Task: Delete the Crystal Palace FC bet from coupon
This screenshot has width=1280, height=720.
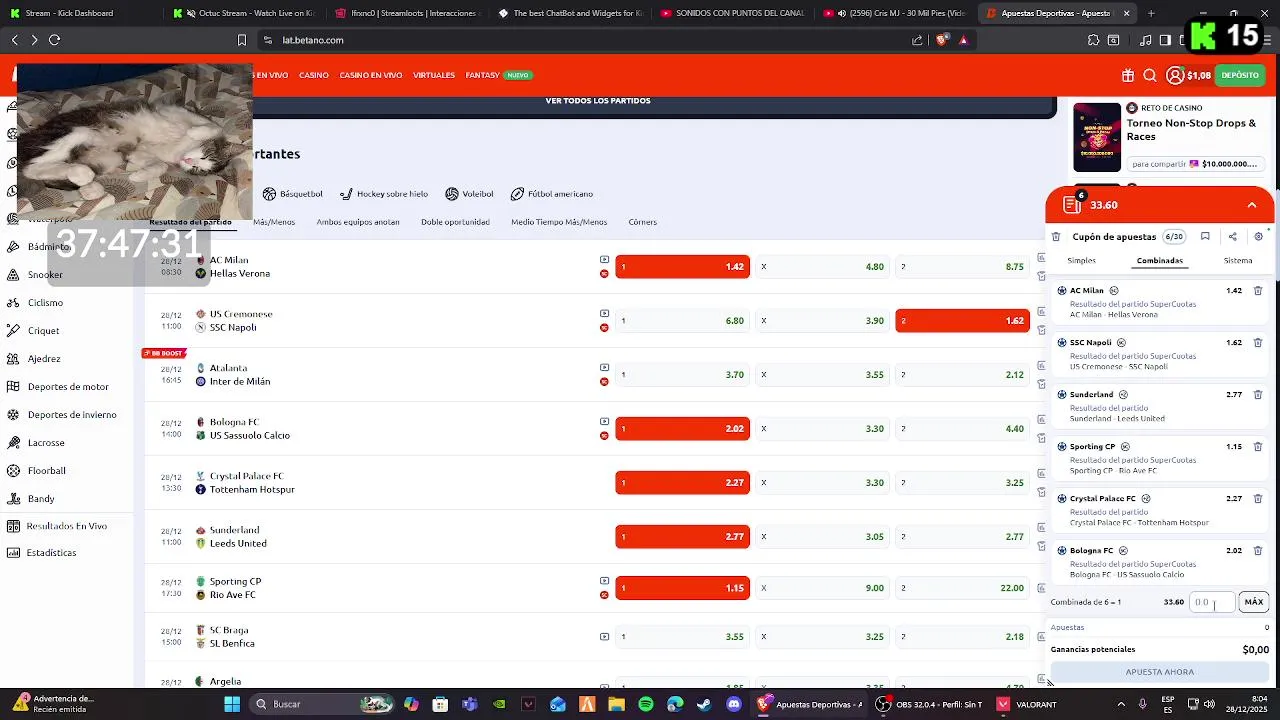Action: (1258, 499)
